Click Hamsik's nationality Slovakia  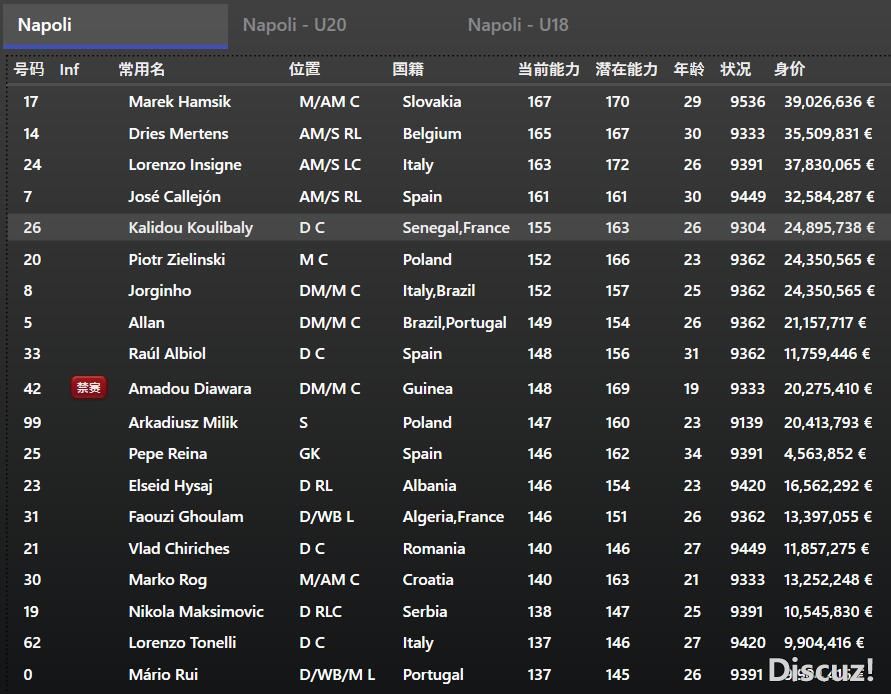click(x=431, y=102)
